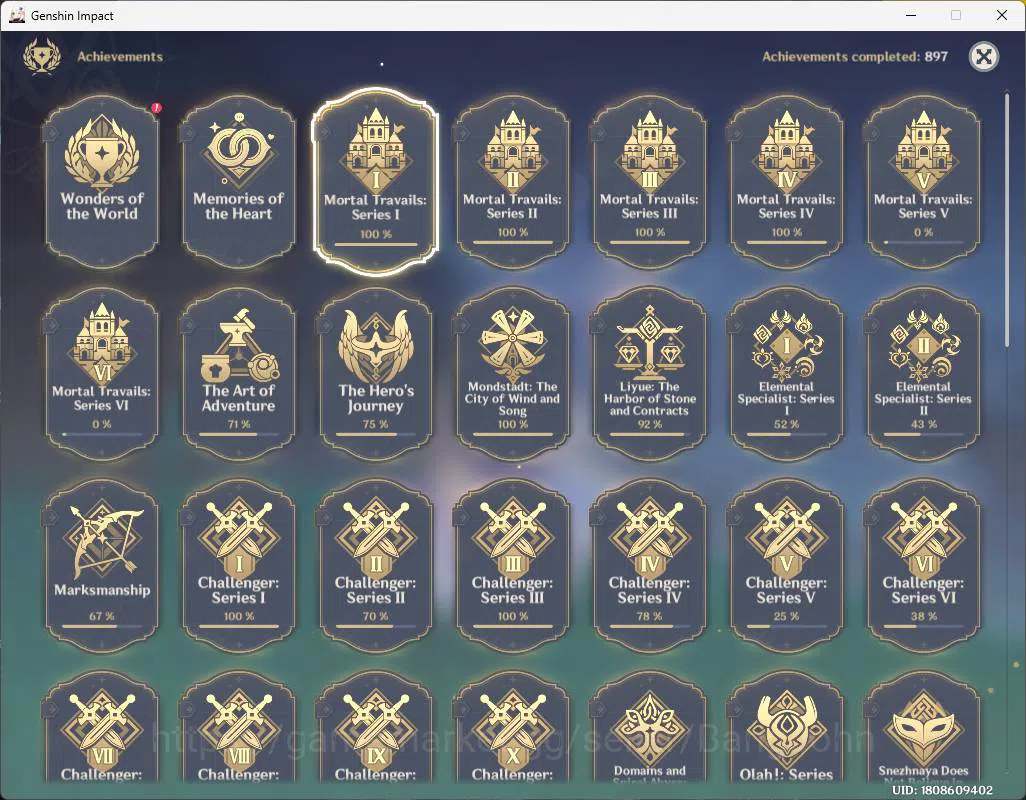
Task: Open Liyue: The Harbor of Stone and Contracts
Action: point(649,373)
